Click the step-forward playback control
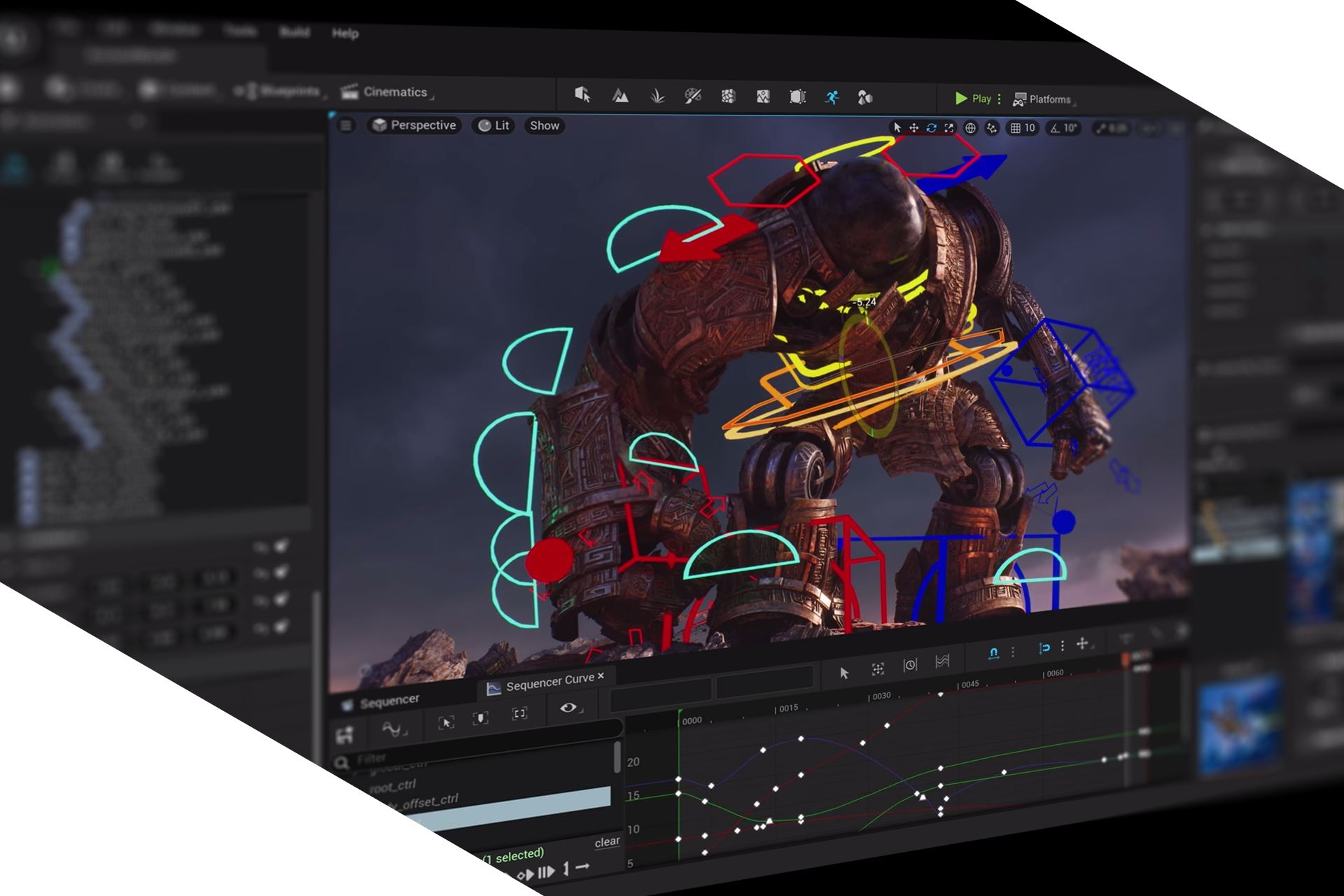Viewport: 1344px width, 896px height. (547, 872)
